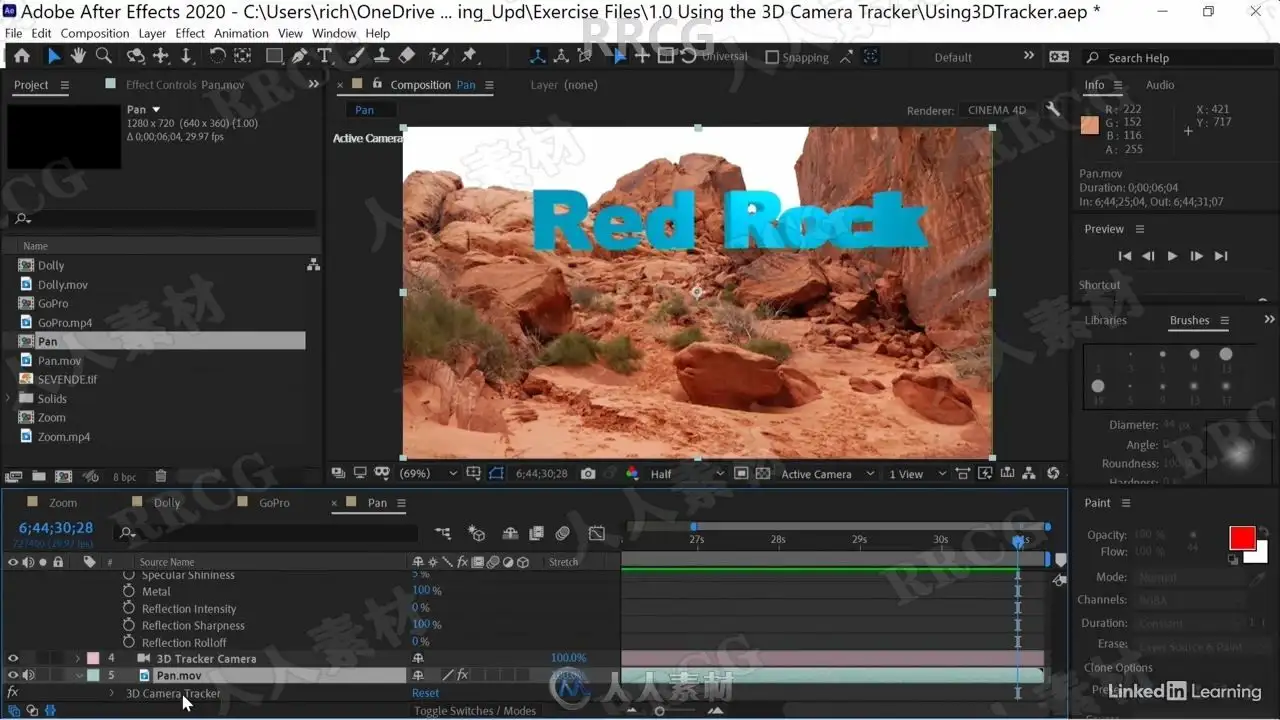Click Toggle Switches / Modes button

point(475,711)
